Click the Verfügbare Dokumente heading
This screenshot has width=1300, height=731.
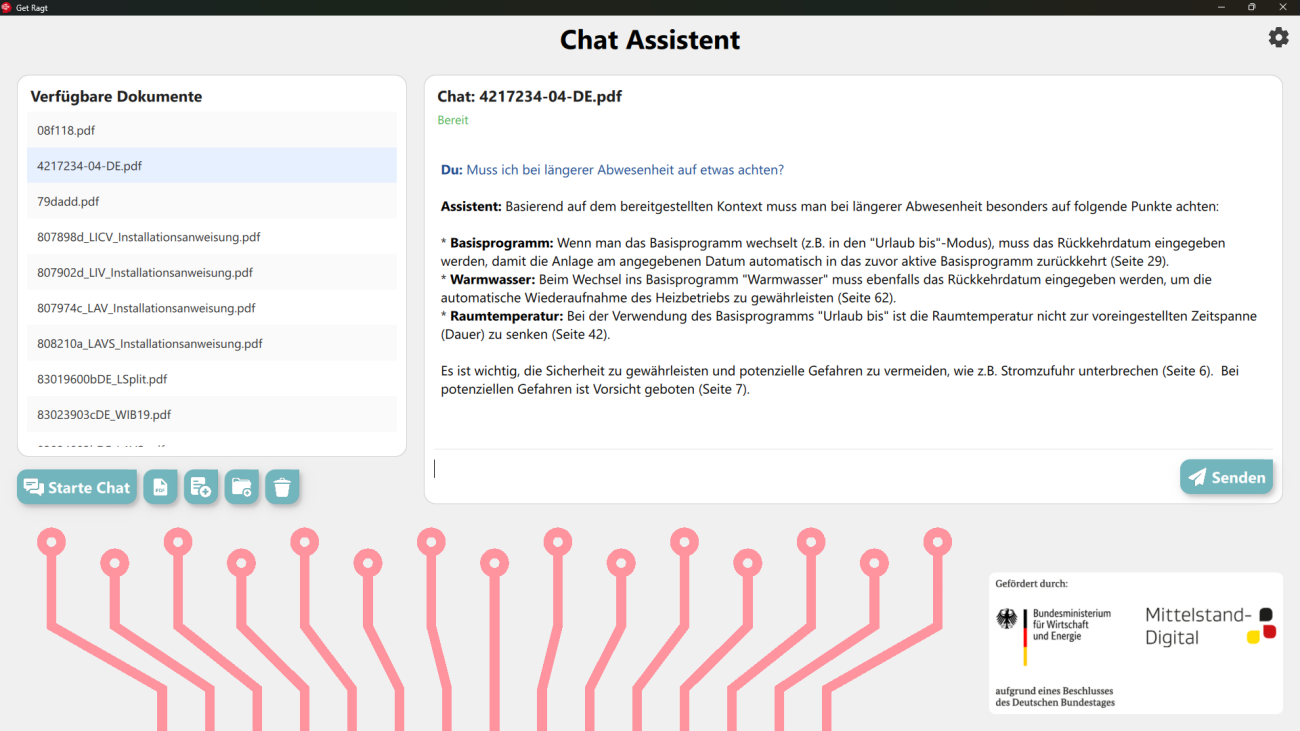116,97
